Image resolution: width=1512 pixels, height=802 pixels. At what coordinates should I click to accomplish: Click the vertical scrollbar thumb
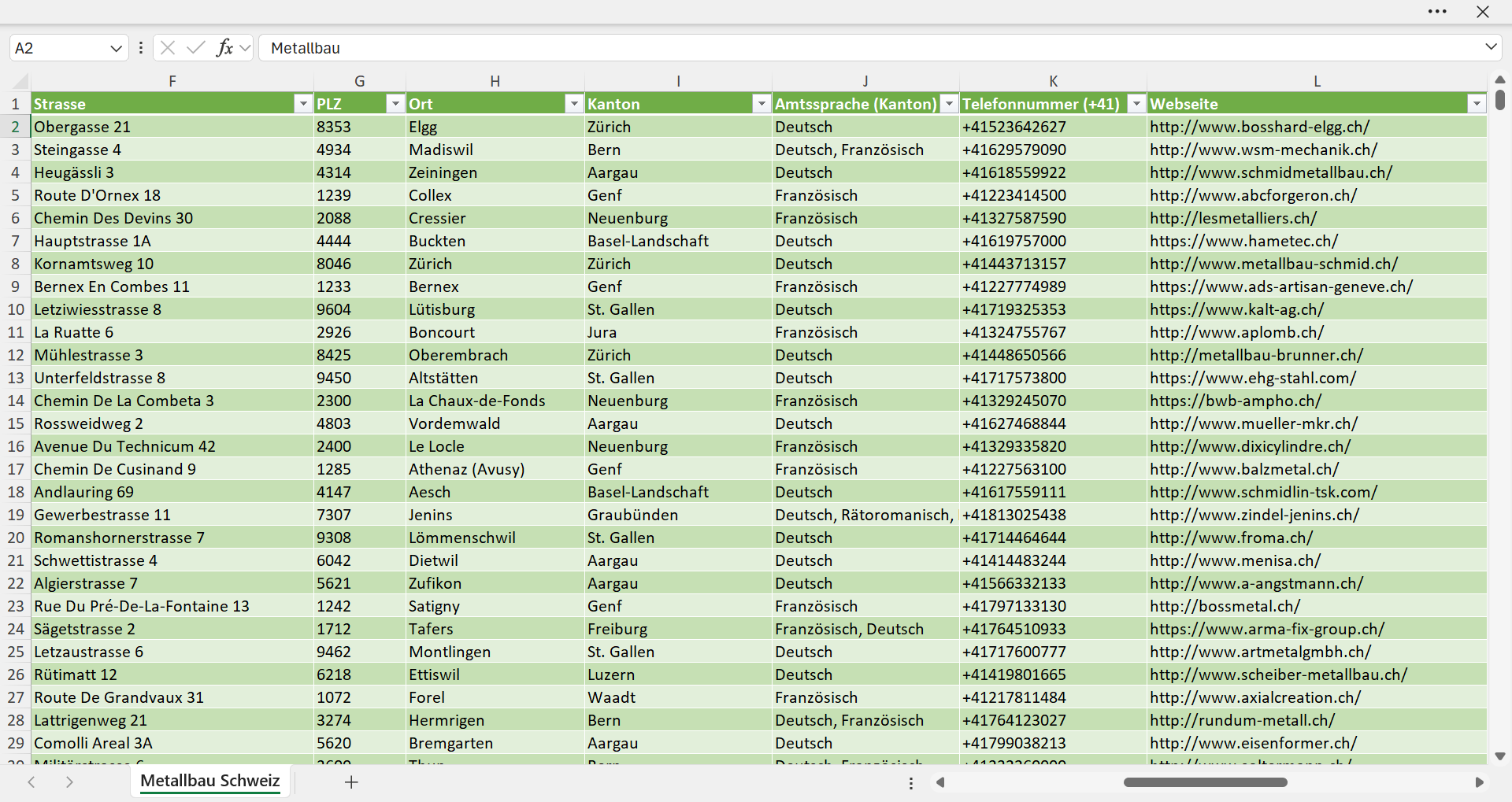pos(1499,100)
